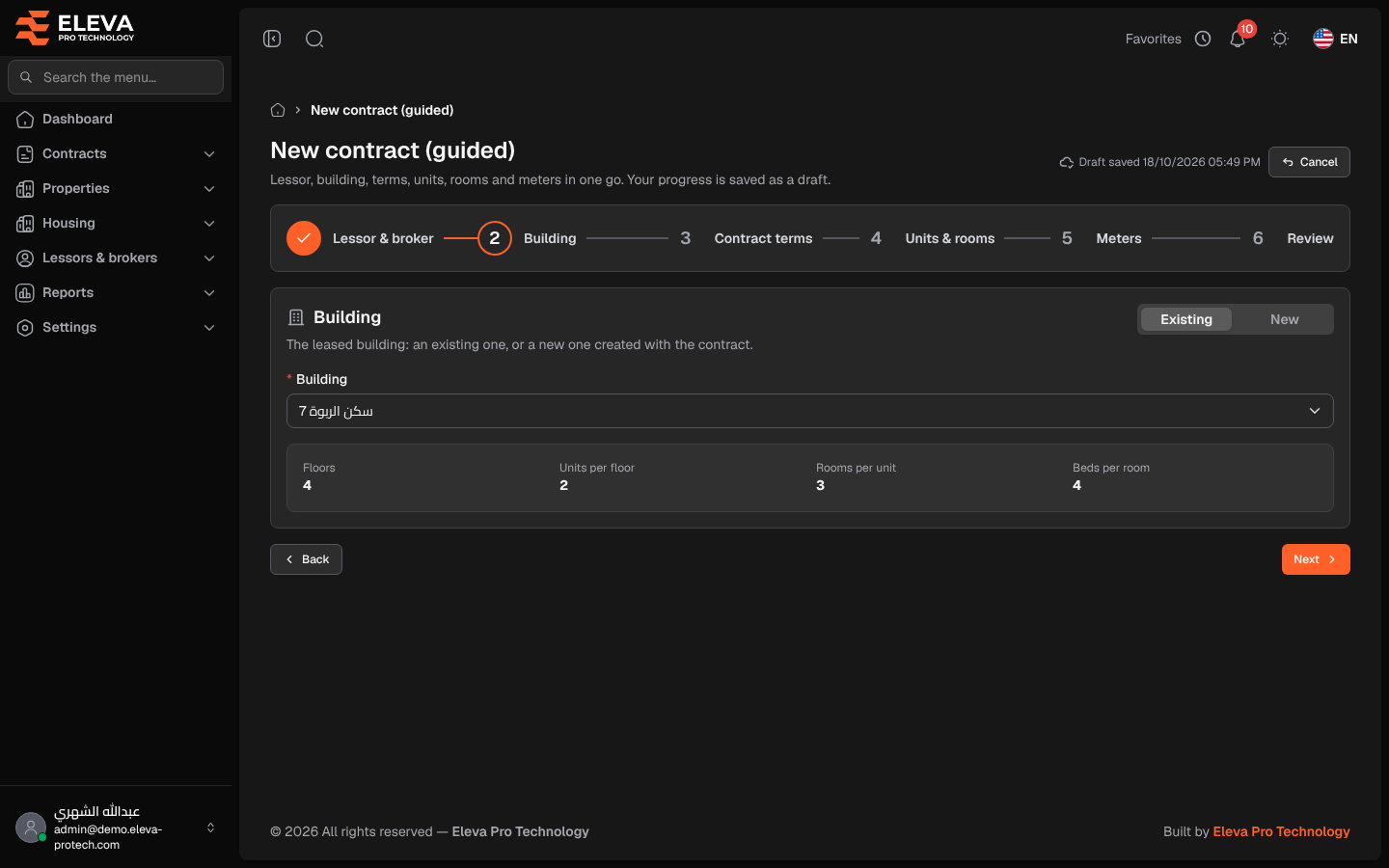Click the US flag language icon
This screenshot has width=1389, height=868.
tap(1323, 39)
